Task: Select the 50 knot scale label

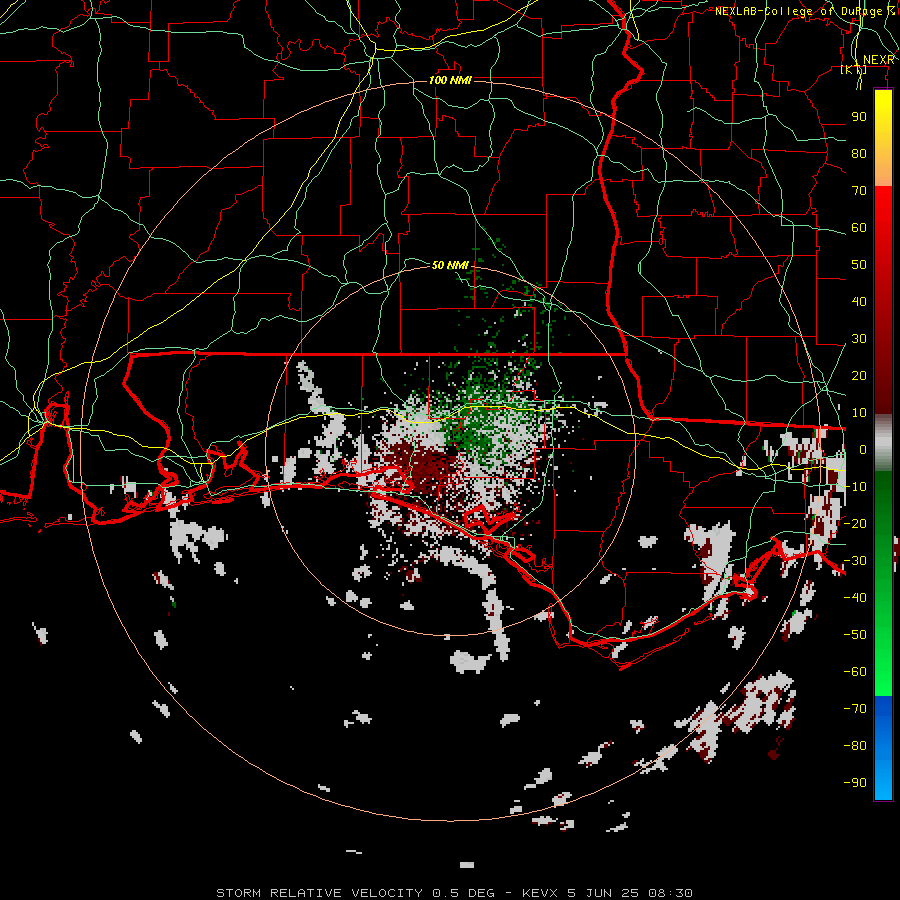Action: 859,265
